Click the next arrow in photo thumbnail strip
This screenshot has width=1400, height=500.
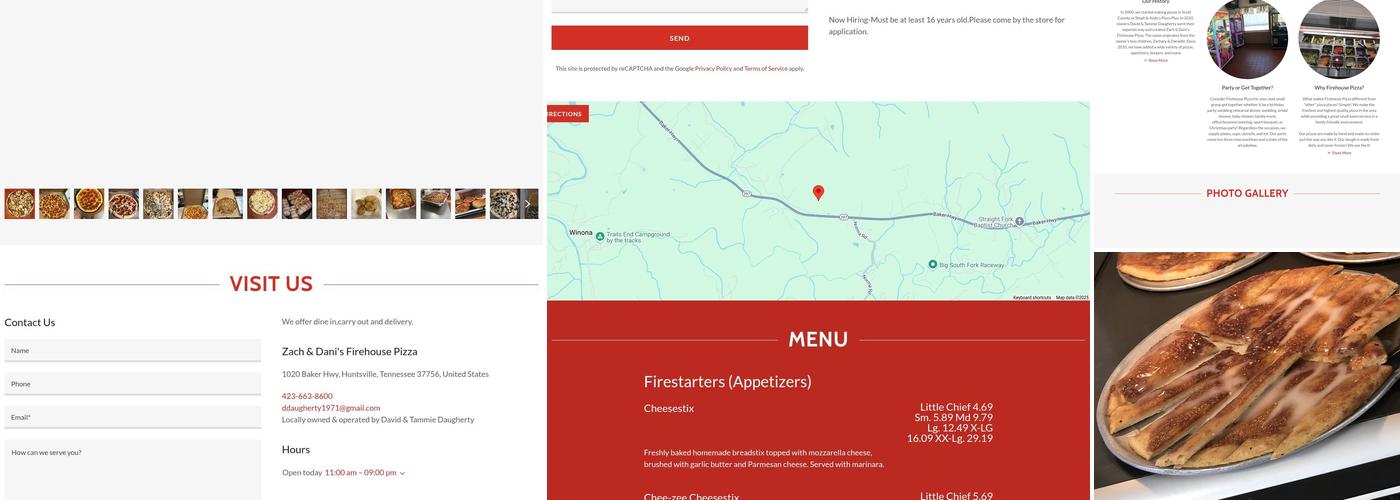click(528, 204)
